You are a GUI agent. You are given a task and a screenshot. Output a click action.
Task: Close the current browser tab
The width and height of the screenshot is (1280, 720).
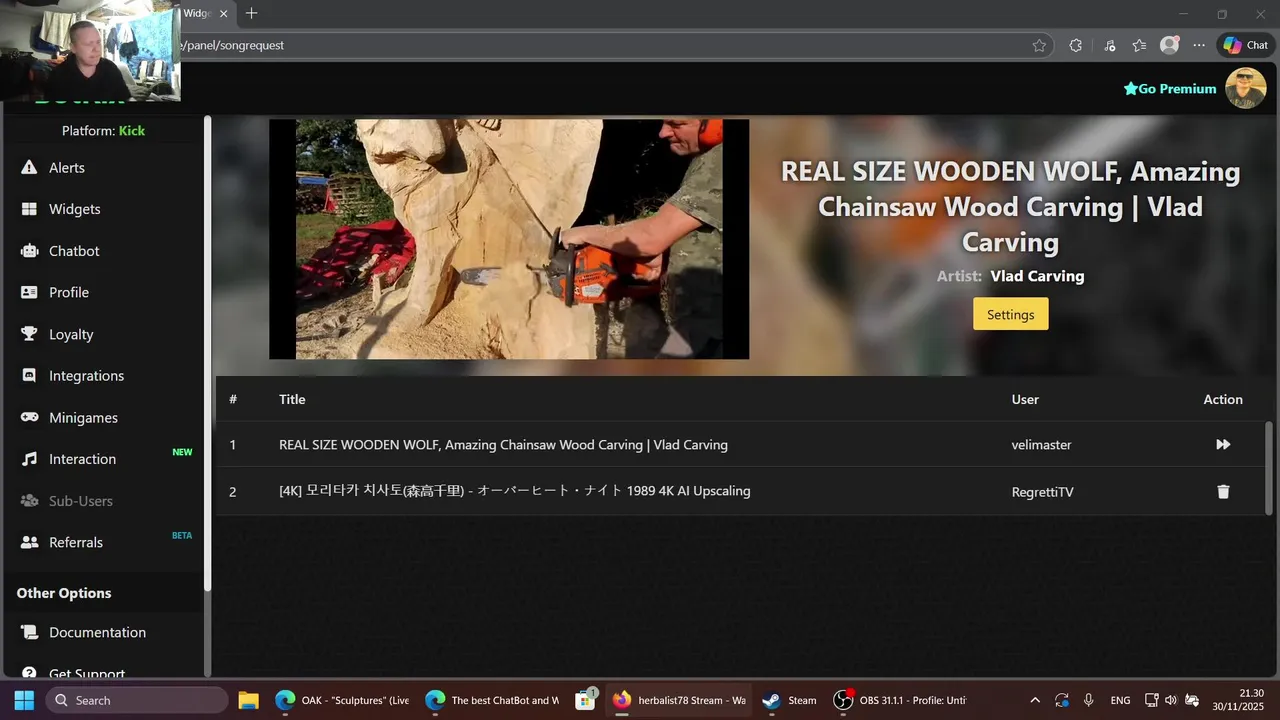(223, 14)
